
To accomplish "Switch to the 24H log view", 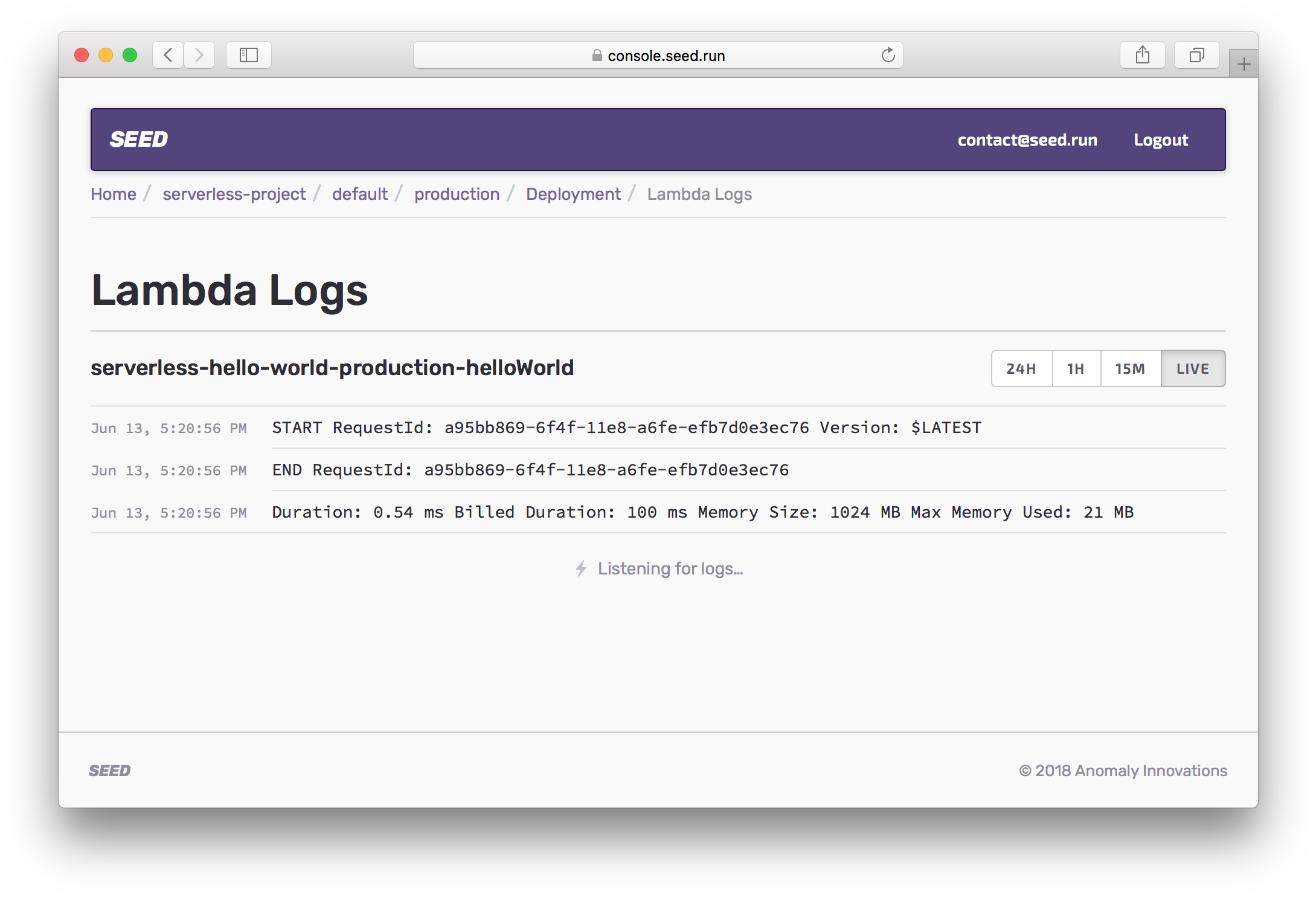I will [x=1021, y=368].
